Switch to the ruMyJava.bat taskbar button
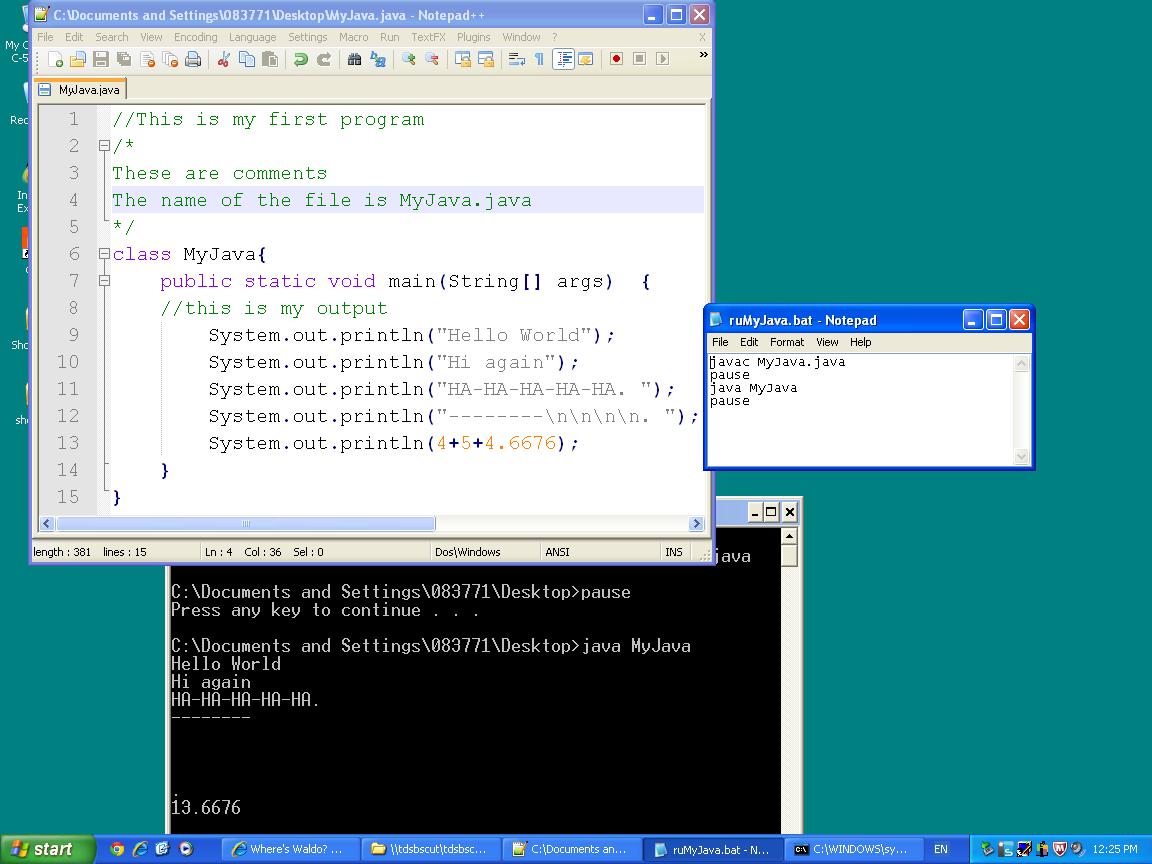Viewport: 1152px width, 864px height. tap(713, 849)
